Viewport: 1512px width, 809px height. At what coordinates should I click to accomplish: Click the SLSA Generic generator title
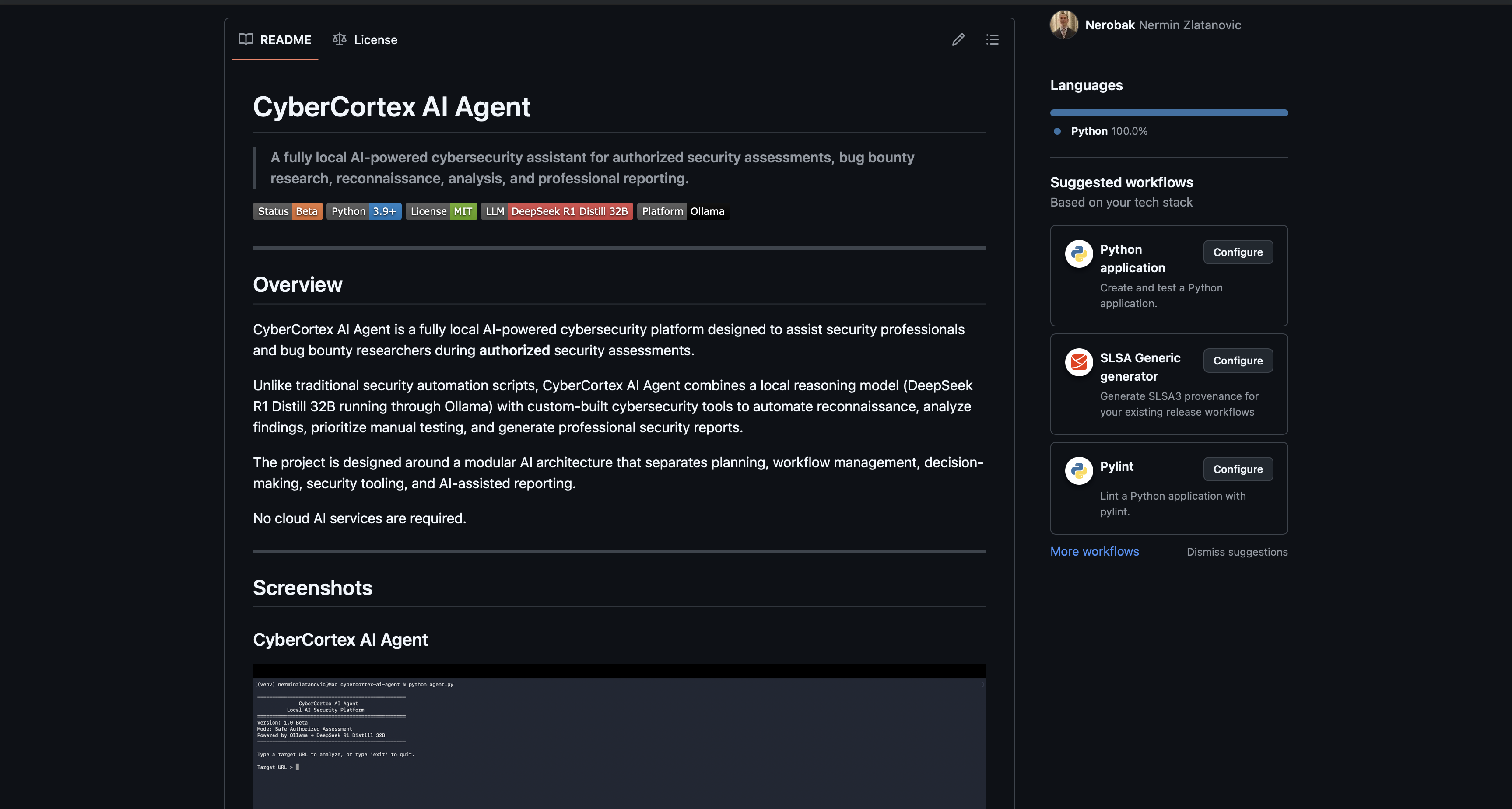pos(1140,367)
